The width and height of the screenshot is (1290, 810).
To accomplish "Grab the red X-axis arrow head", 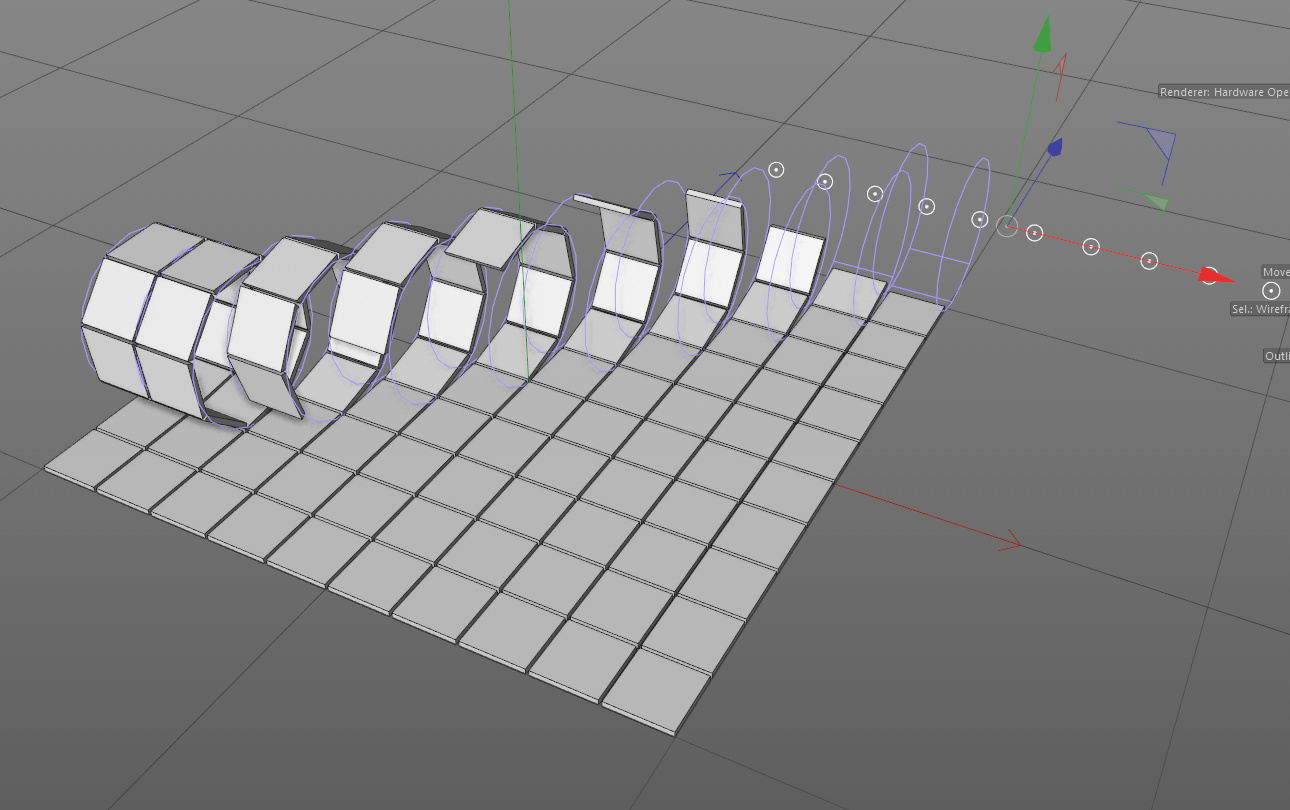I will point(1216,275).
